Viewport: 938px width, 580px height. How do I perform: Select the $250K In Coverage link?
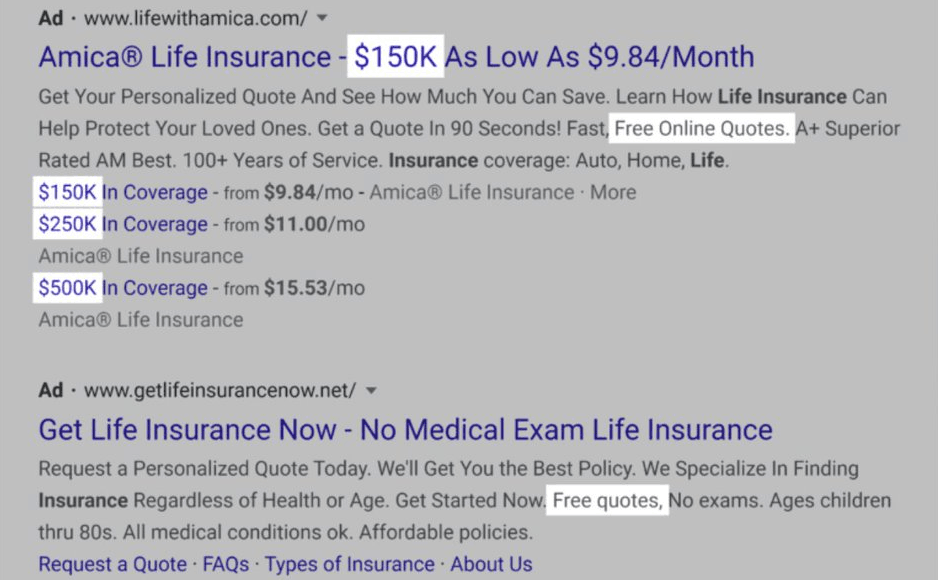pos(122,224)
